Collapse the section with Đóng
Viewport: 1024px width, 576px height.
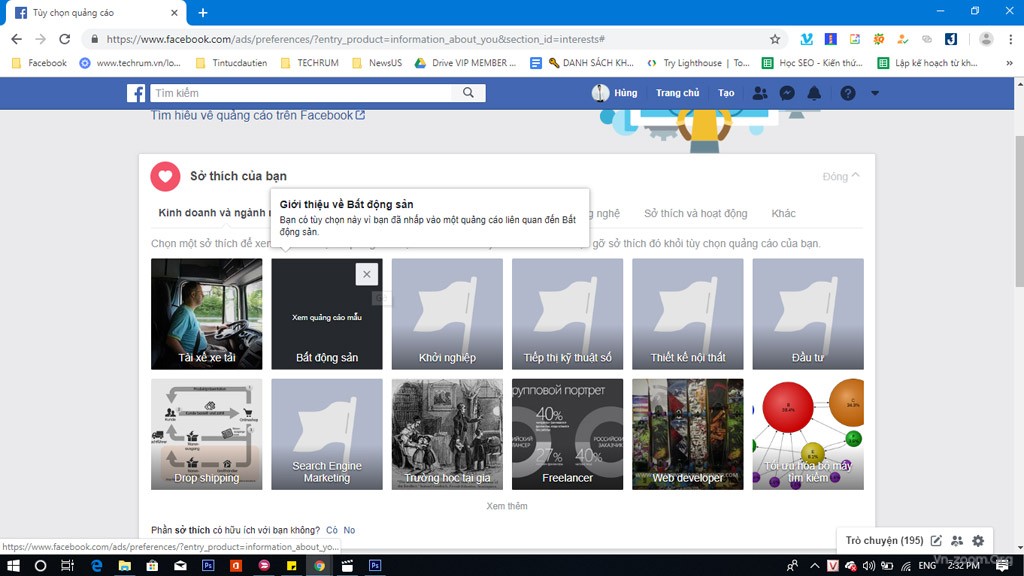point(841,176)
